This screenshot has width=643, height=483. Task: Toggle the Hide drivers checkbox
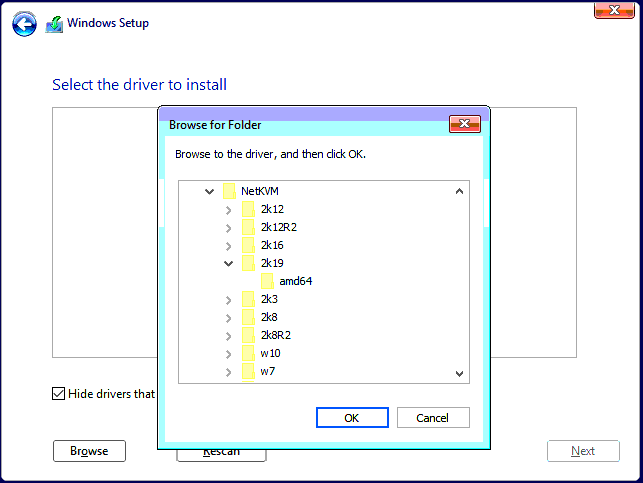click(58, 394)
